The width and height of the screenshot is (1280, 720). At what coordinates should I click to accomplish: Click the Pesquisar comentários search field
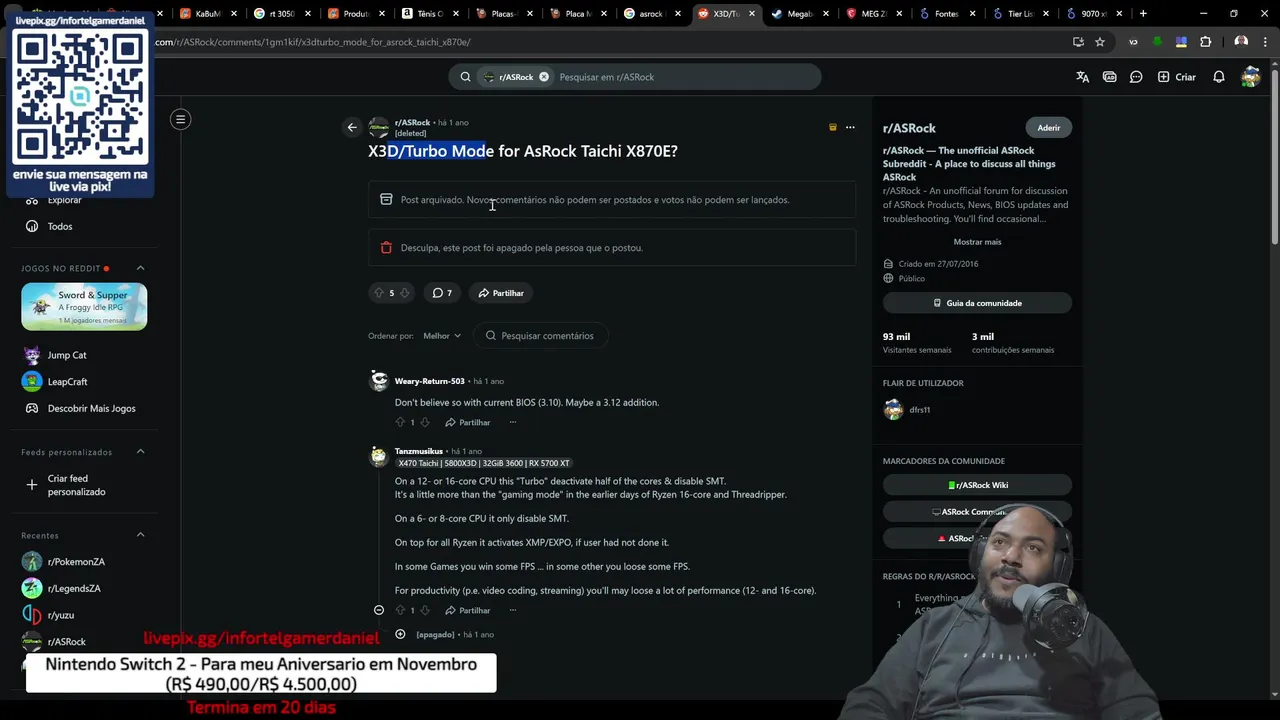pyautogui.click(x=541, y=336)
